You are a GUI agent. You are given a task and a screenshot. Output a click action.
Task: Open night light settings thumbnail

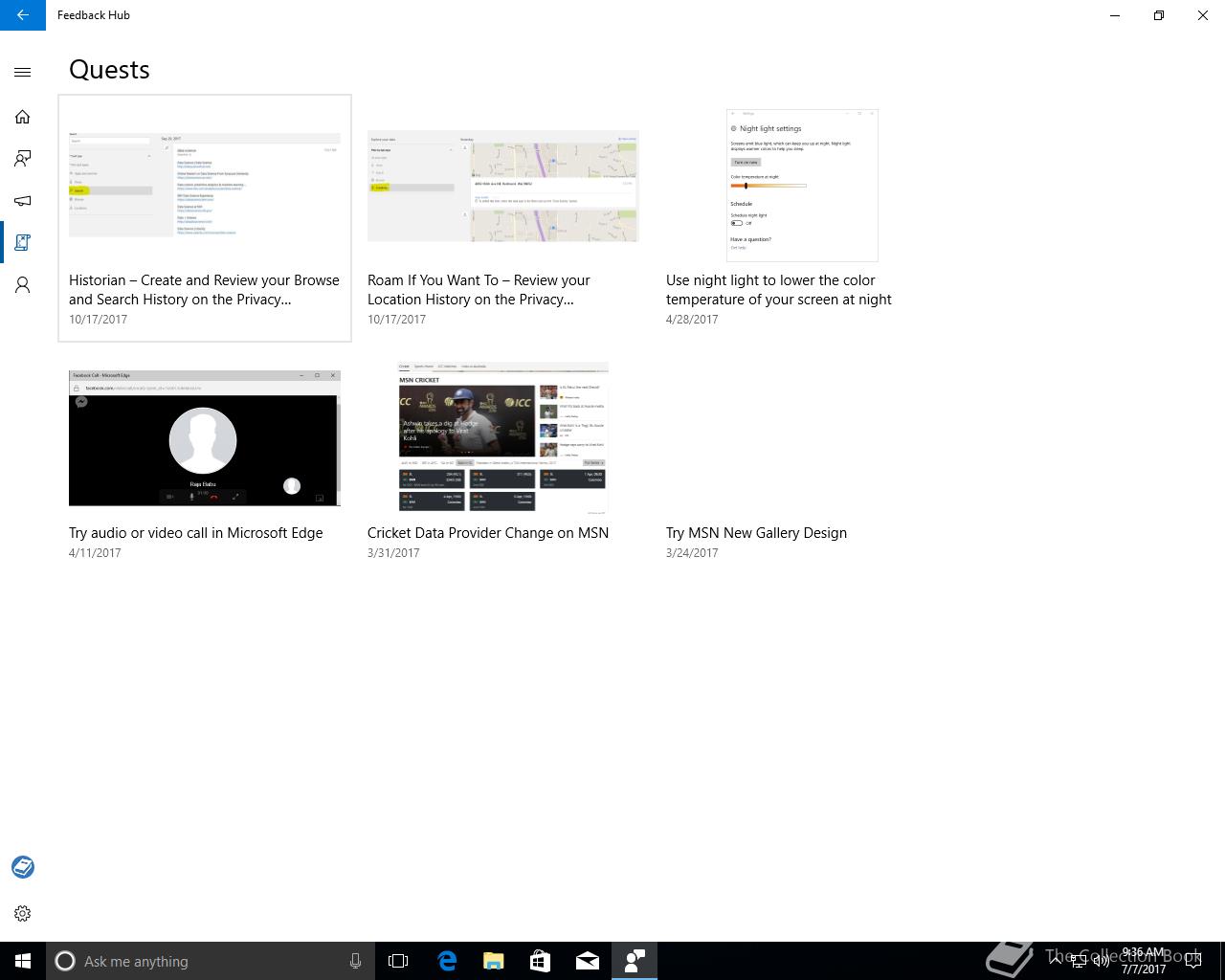[x=802, y=185]
